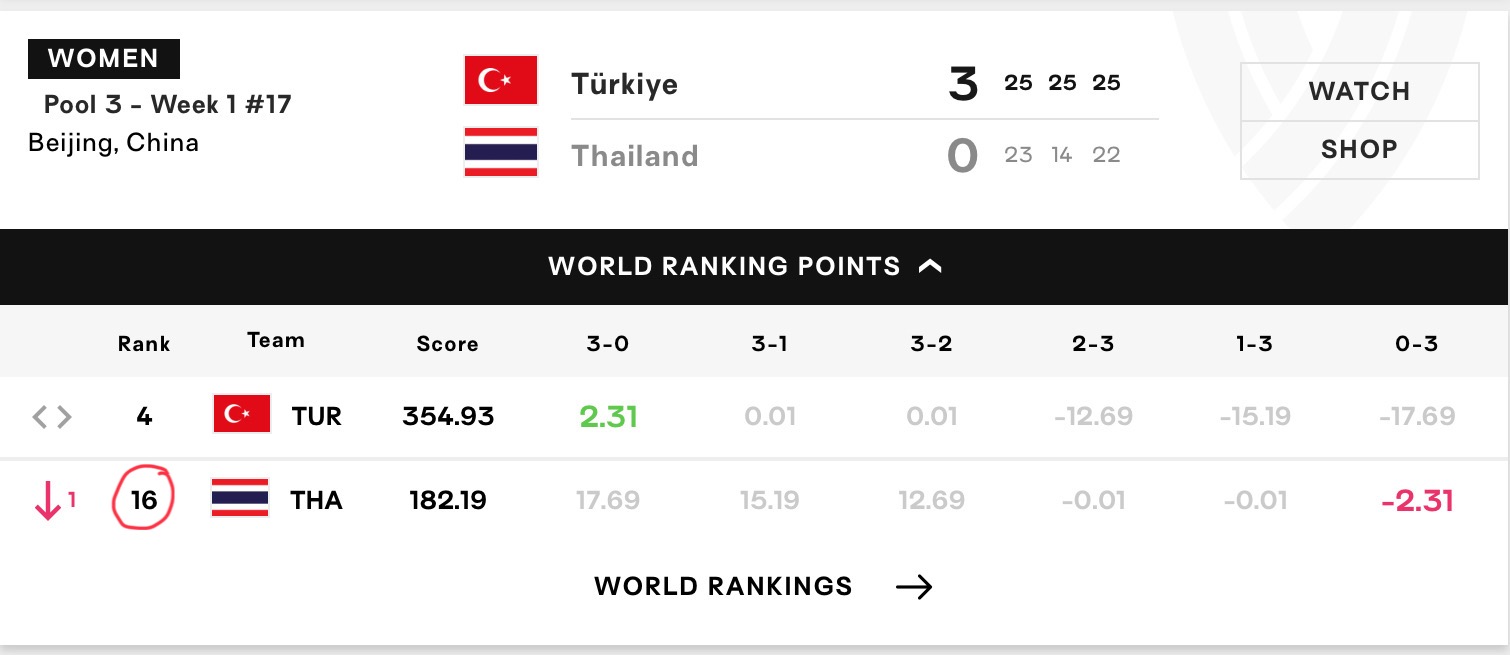The width and height of the screenshot is (1510, 655).
Task: Click the arrow next to World Rankings
Action: pyautogui.click(x=914, y=587)
